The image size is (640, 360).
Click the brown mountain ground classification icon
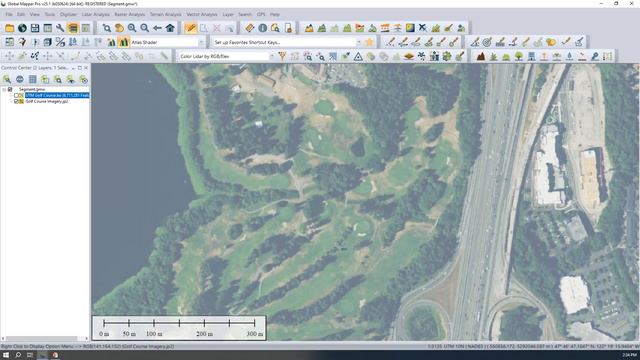point(481,56)
